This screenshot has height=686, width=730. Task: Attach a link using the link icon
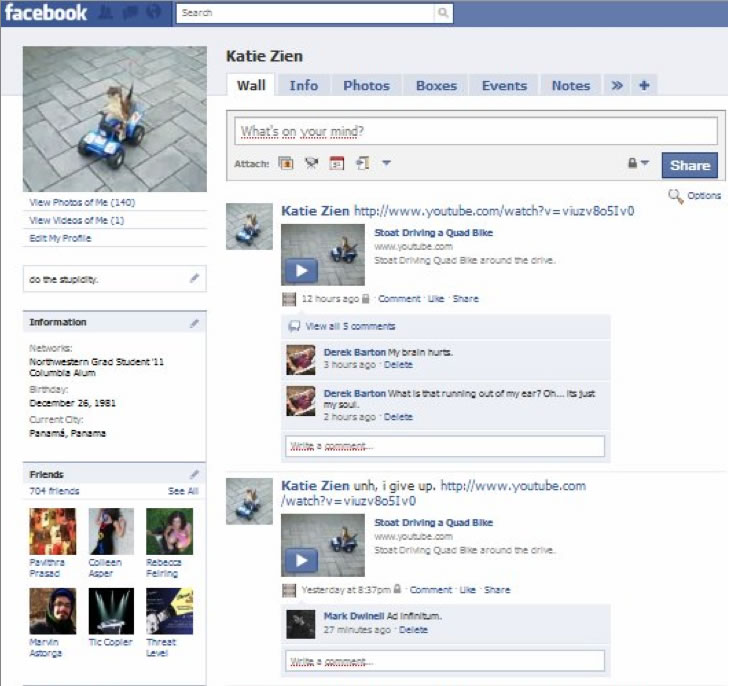point(362,163)
